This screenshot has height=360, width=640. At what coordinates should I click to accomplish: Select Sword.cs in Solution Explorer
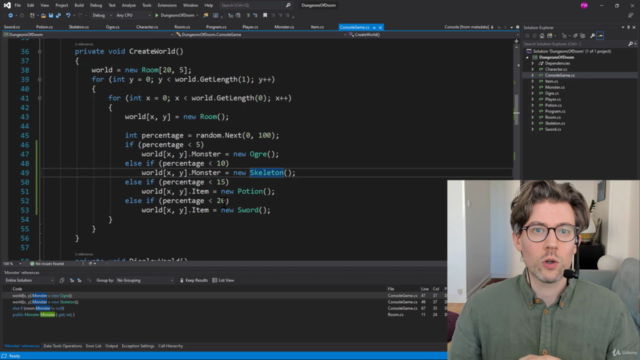pos(553,129)
